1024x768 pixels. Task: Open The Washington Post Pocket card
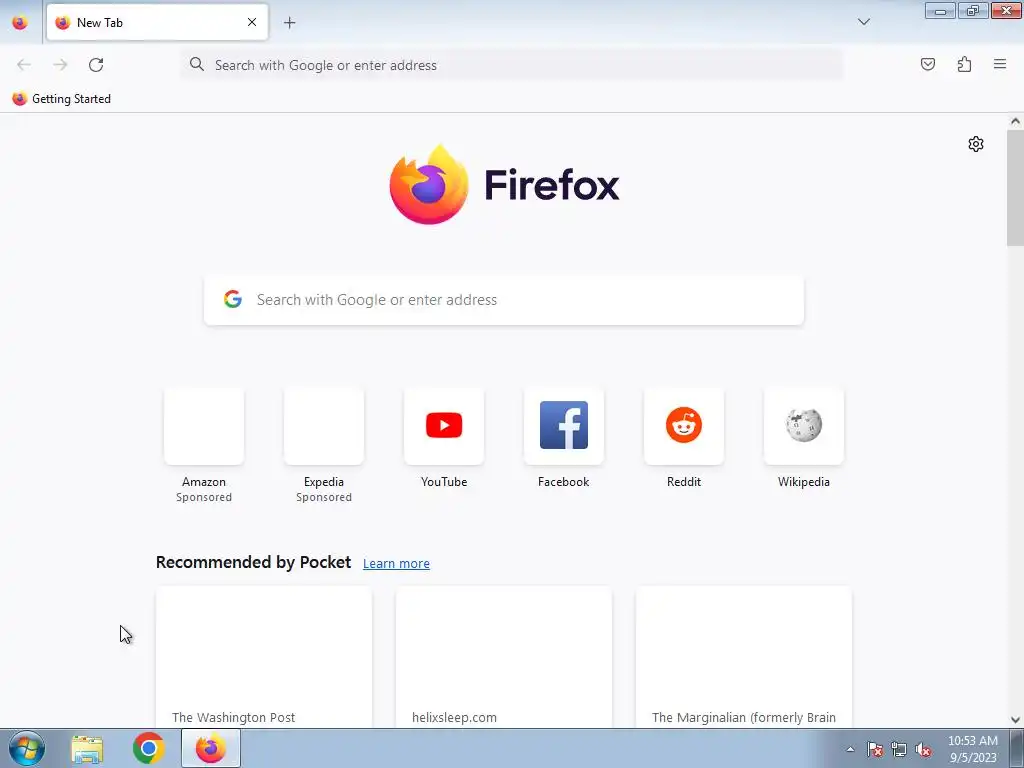pyautogui.click(x=264, y=657)
